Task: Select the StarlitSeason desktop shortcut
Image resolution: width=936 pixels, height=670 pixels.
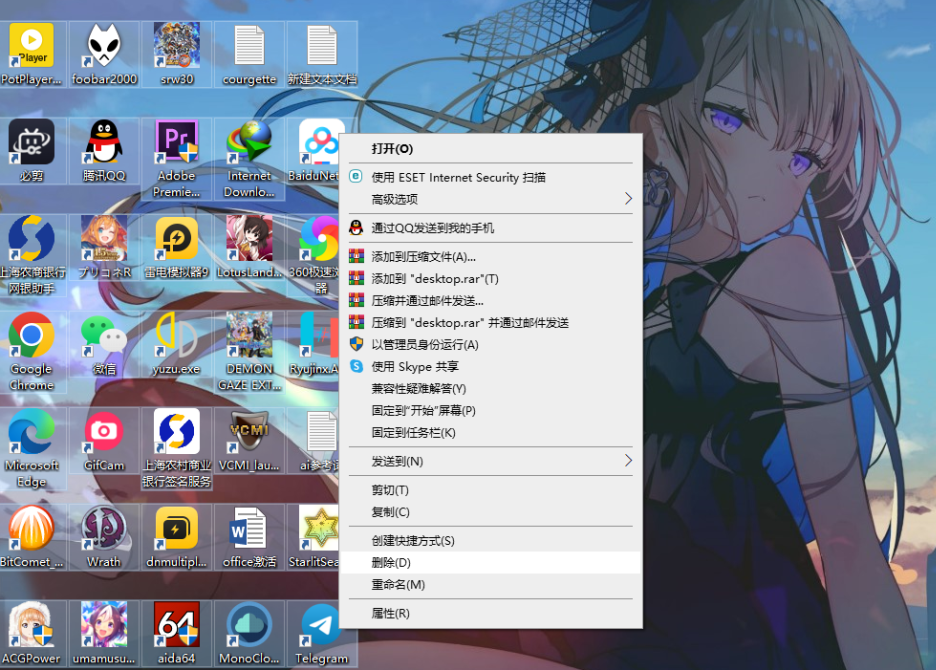Action: [x=313, y=537]
